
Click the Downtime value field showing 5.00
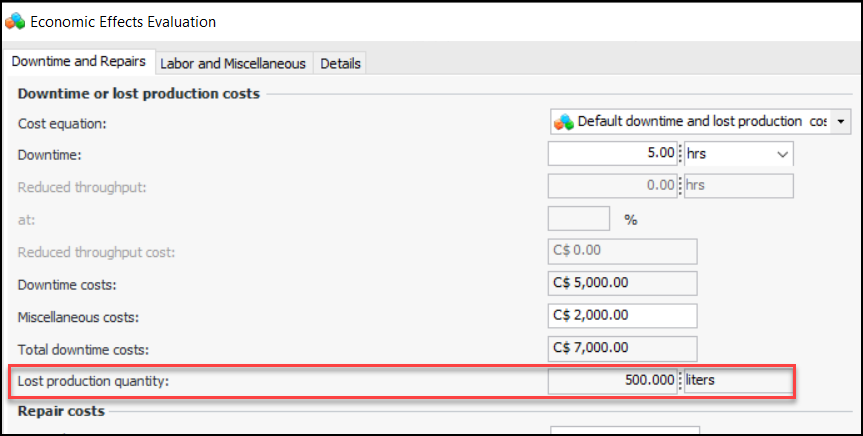pyautogui.click(x=613, y=154)
